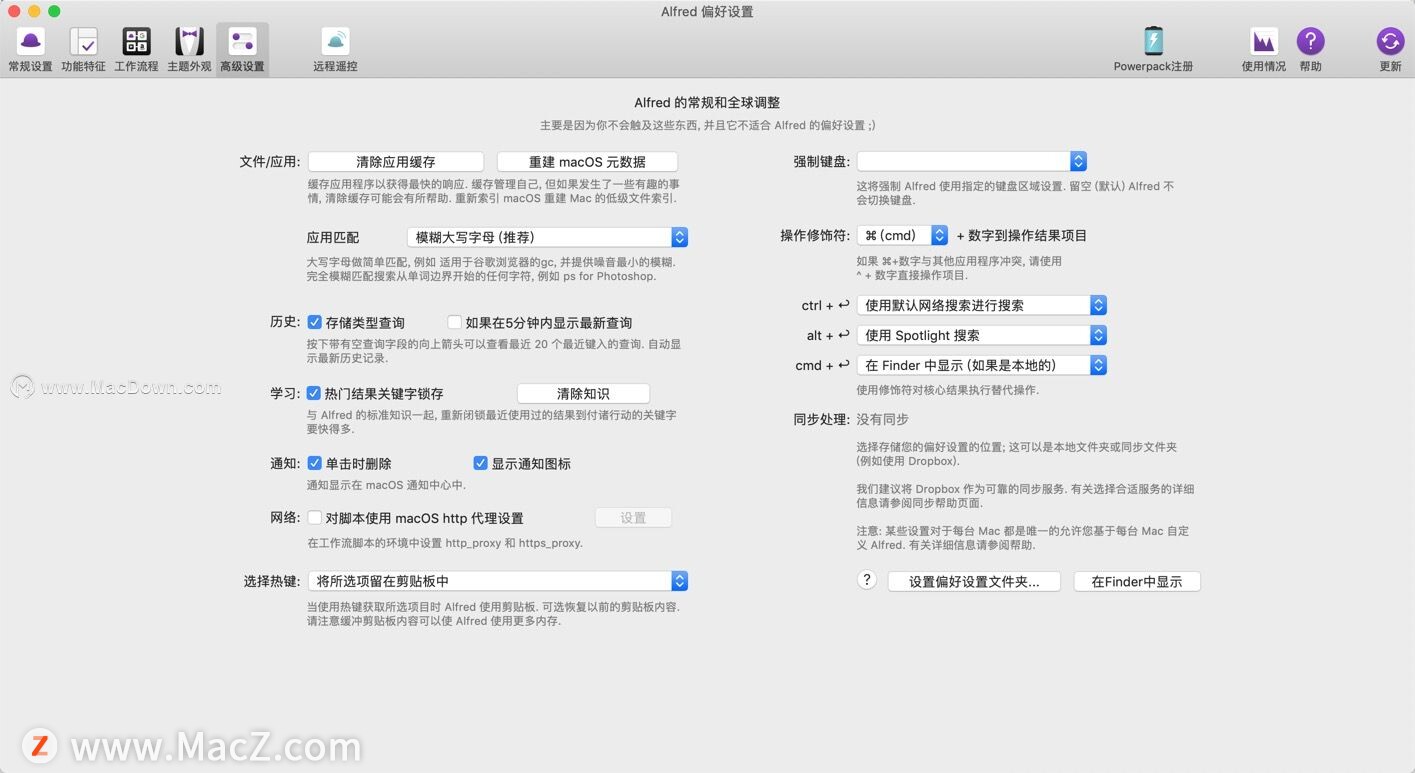This screenshot has height=773, width=1415.
Task: Click the window title Alfred 偏好设置
Action: [x=707, y=12]
